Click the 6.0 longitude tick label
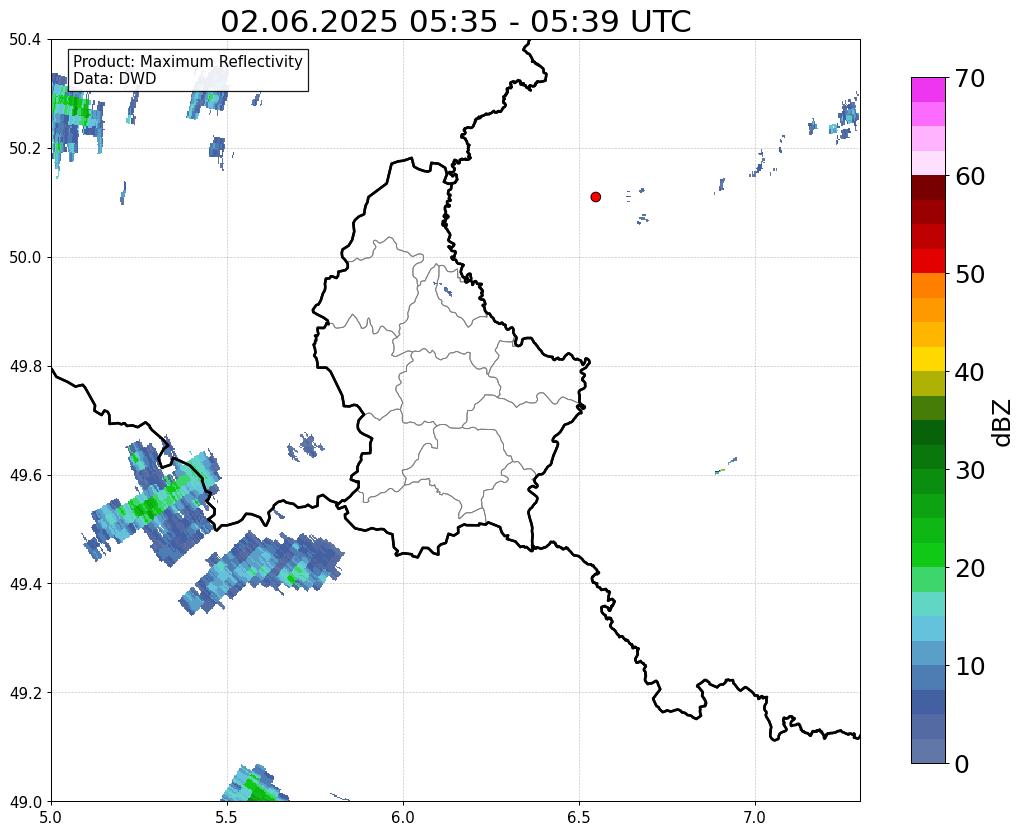This screenshot has width=1023, height=834. [x=403, y=818]
